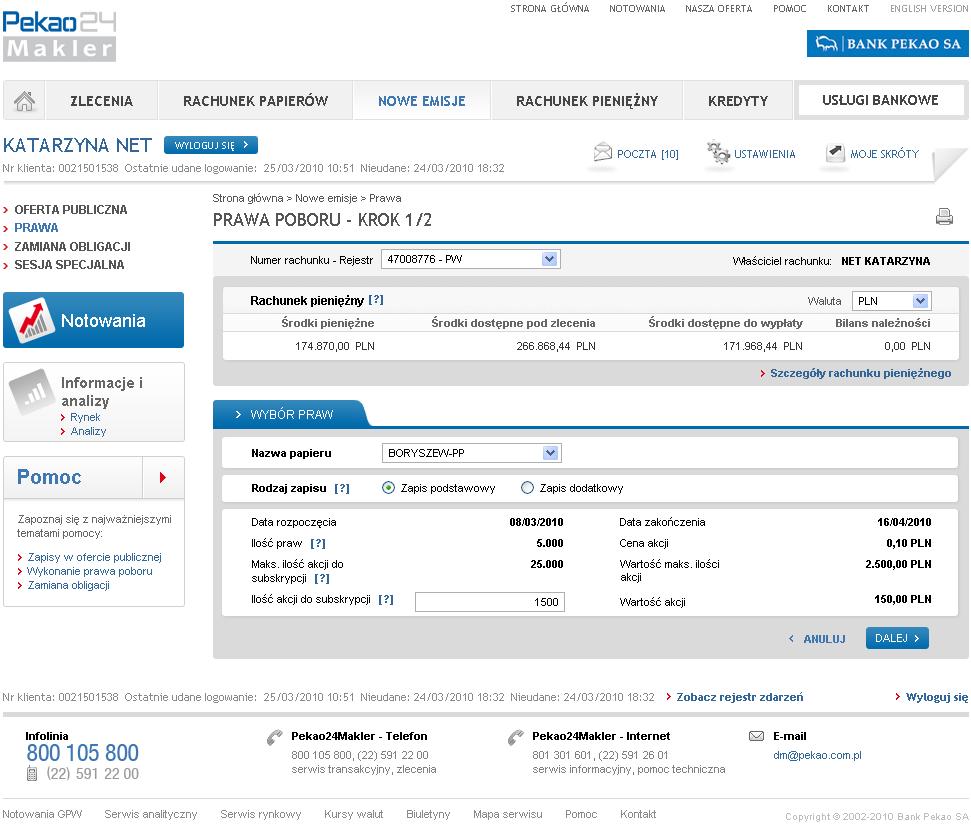
Task: Open Zobacz rejestr zdarzeń link
Action: tap(739, 697)
